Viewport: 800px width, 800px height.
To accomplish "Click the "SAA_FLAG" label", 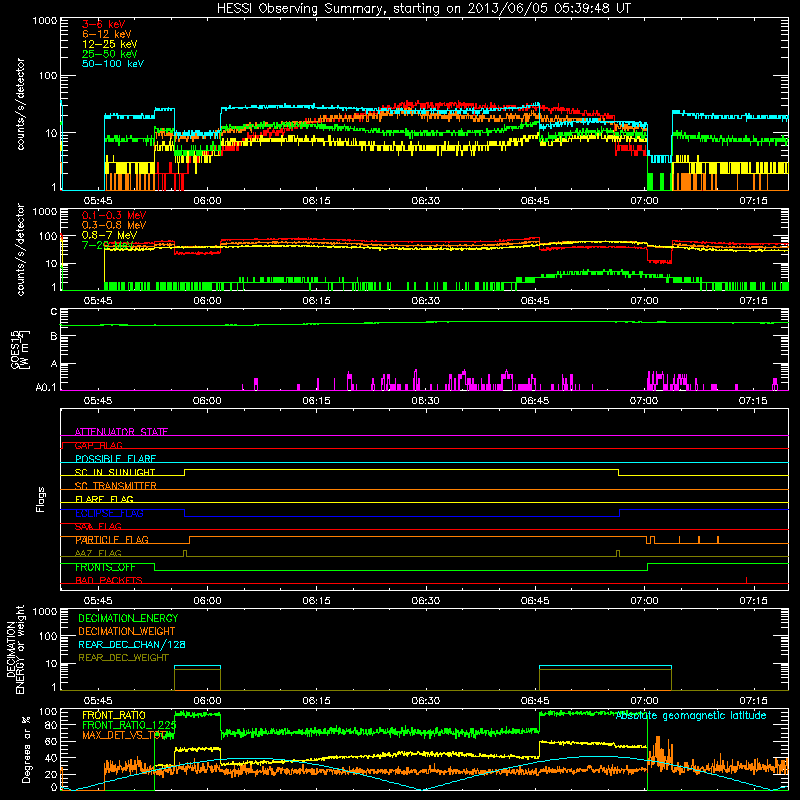I will click(x=98, y=527).
